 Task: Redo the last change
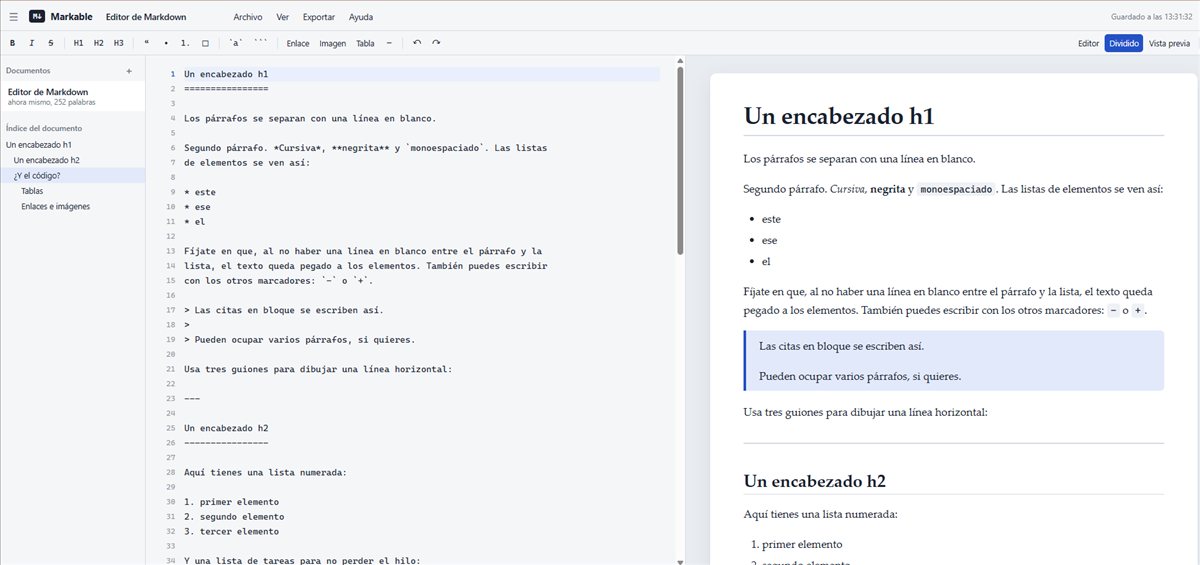click(436, 43)
